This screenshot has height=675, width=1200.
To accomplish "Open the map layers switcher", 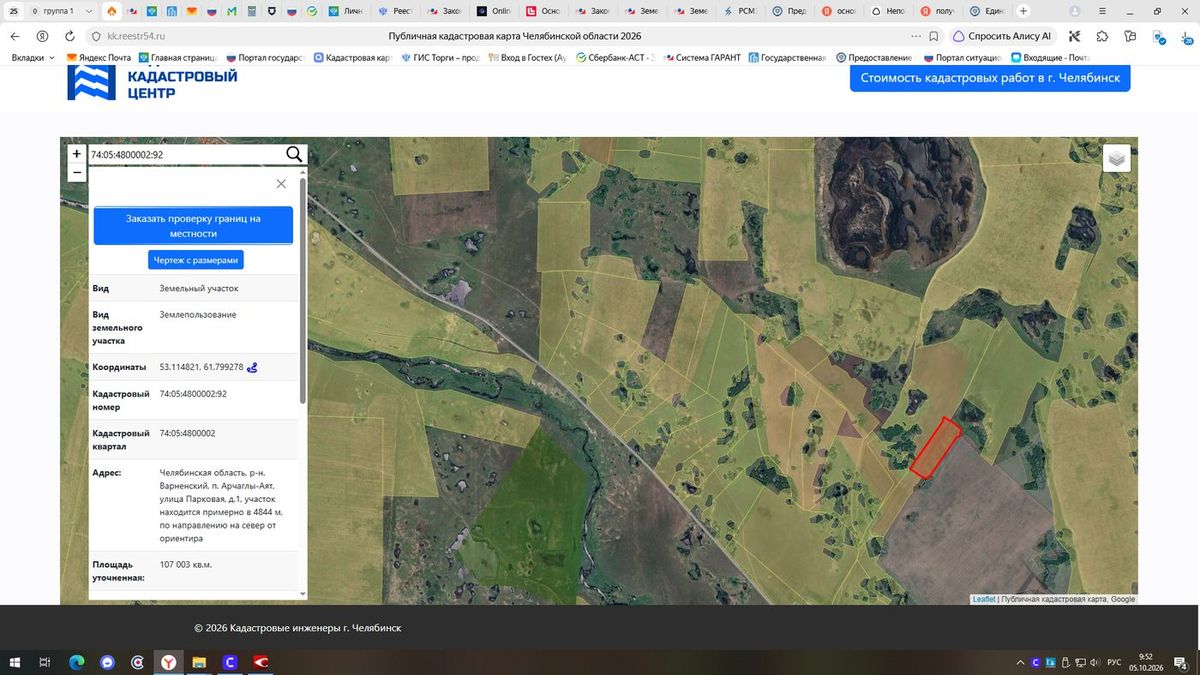I will pyautogui.click(x=1117, y=158).
